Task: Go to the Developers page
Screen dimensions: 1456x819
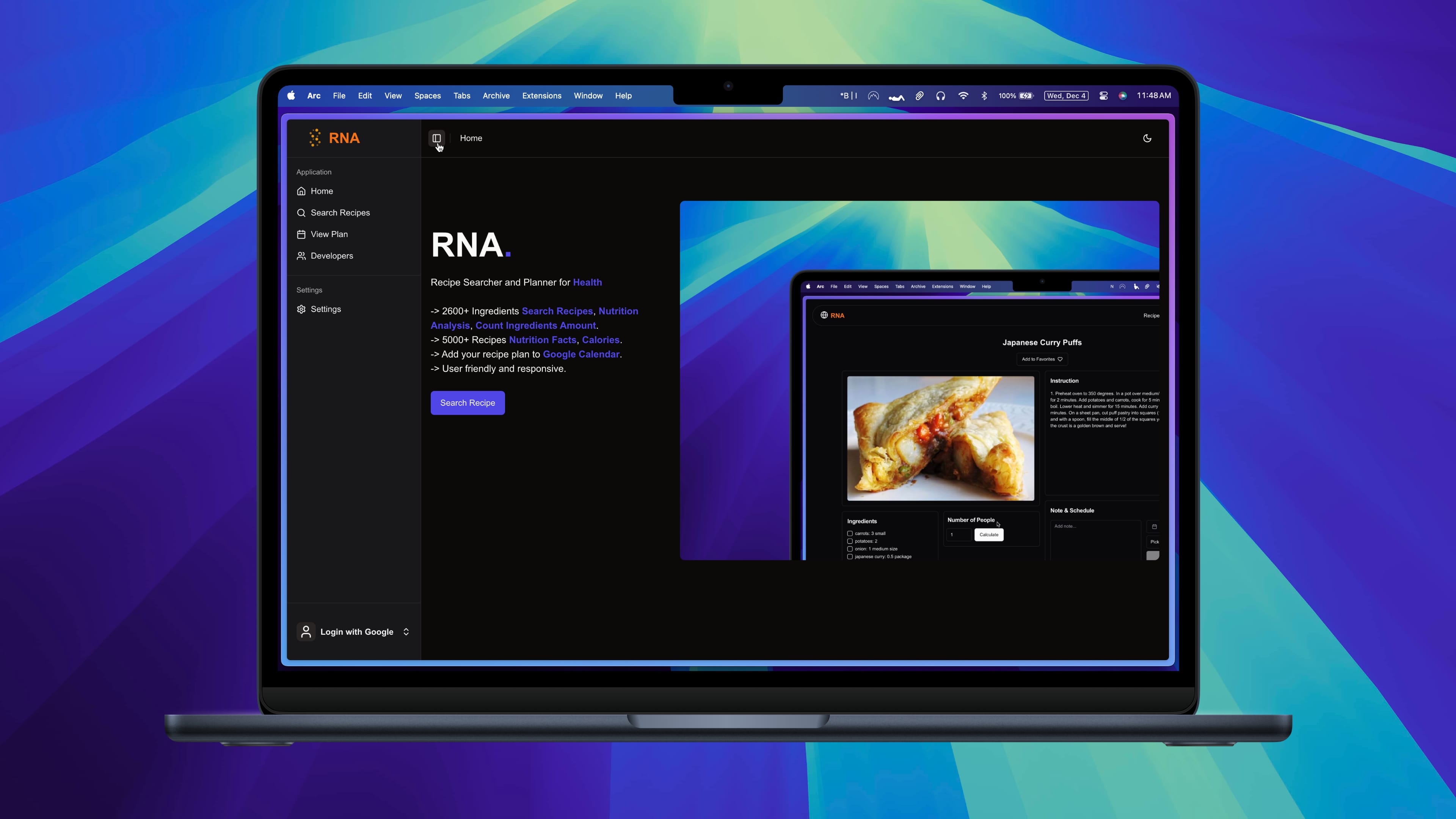Action: click(x=331, y=256)
